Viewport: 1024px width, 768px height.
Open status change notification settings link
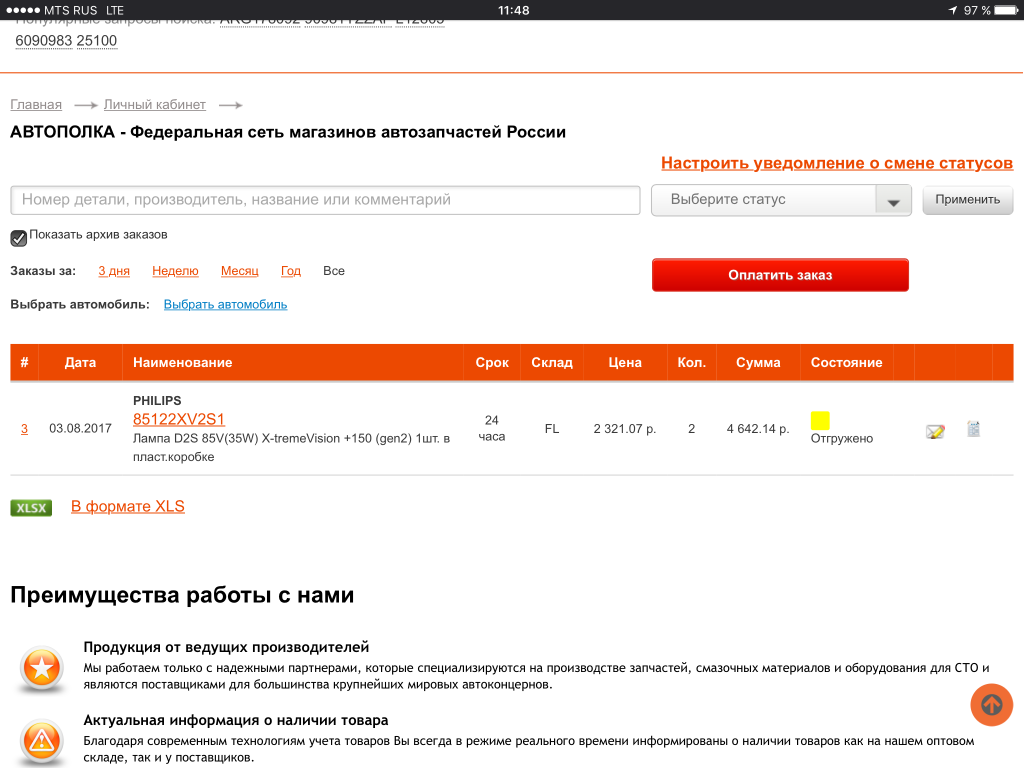[836, 163]
